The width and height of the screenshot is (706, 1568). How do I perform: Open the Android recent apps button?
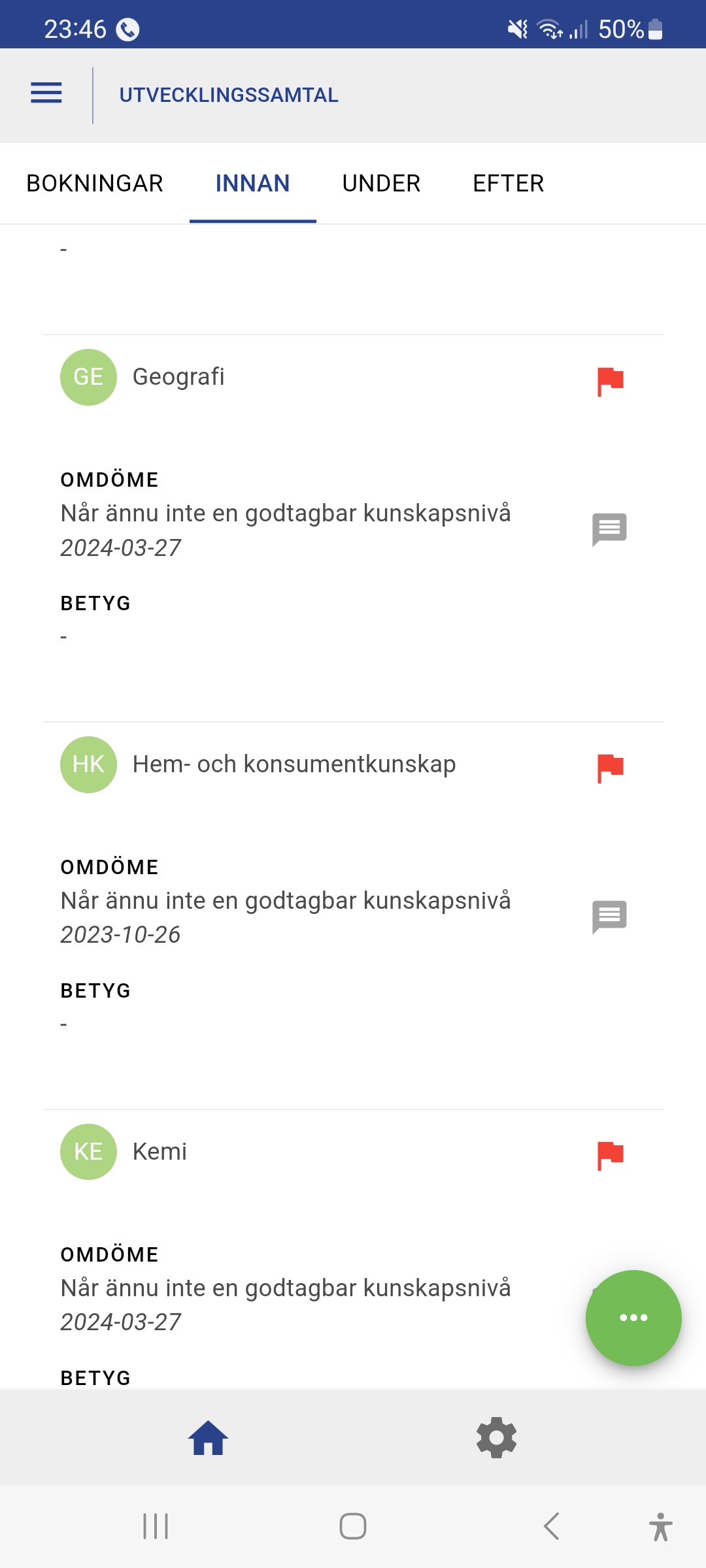156,1526
